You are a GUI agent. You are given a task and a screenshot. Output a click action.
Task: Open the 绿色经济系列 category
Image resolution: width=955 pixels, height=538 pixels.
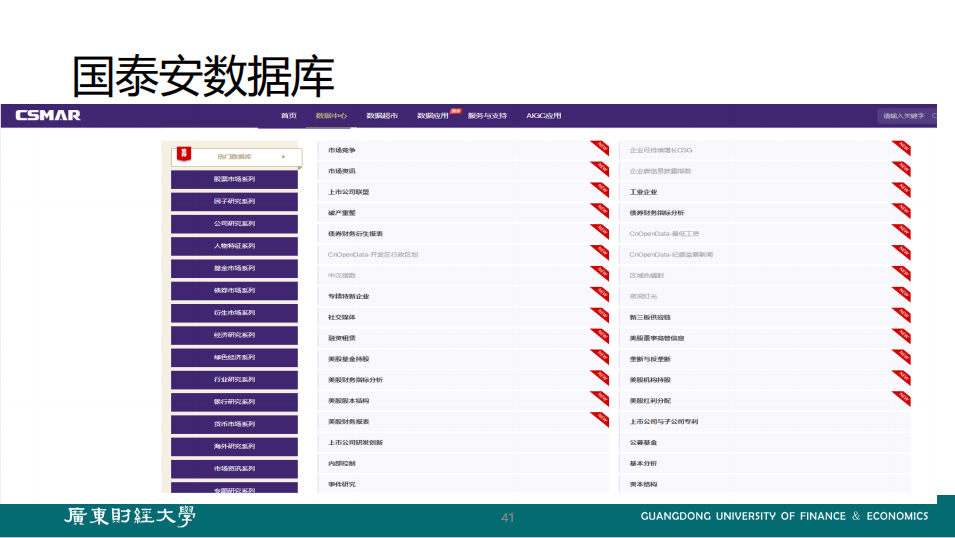click(234, 357)
